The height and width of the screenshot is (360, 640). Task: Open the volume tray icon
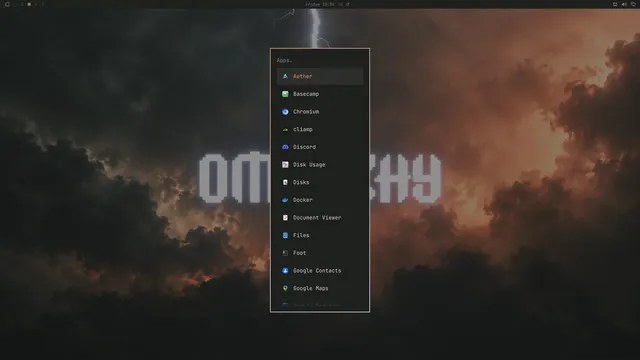pyautogui.click(x=624, y=4)
